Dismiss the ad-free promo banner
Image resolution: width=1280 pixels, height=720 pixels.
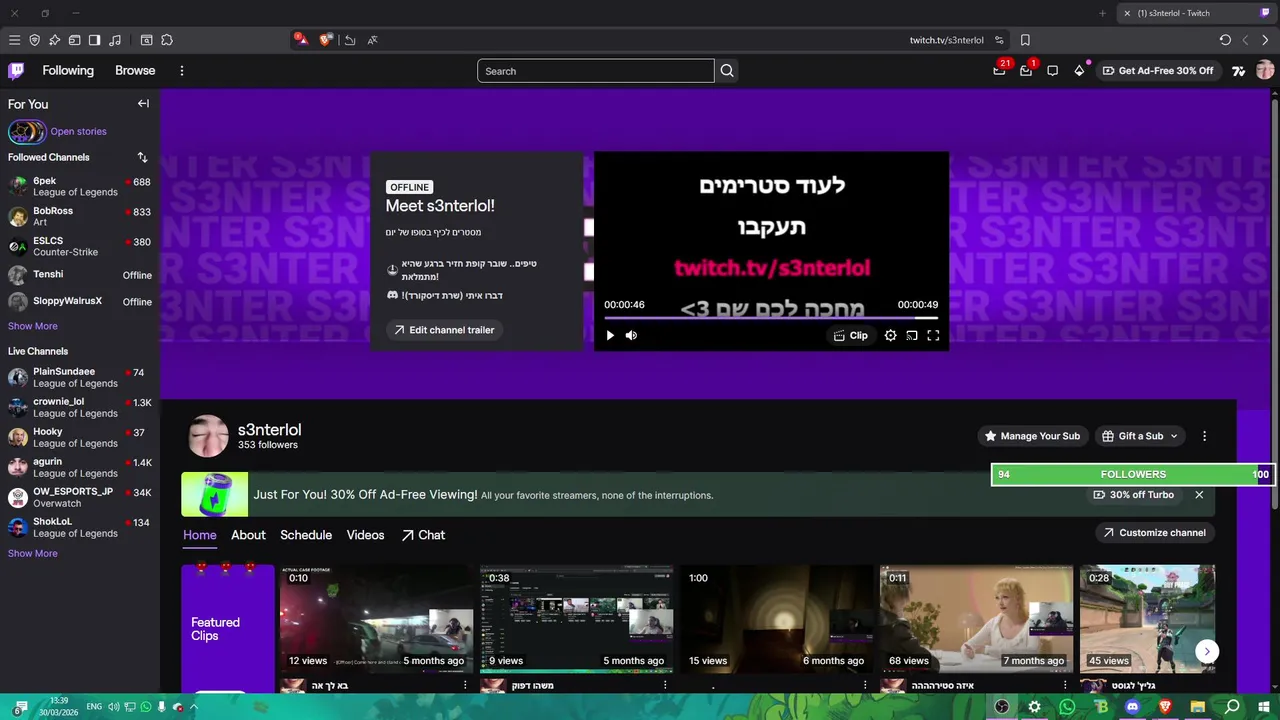pos(1199,495)
